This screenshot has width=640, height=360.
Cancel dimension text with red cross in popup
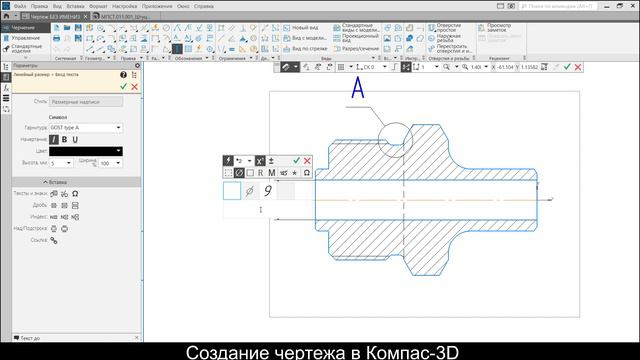point(307,161)
